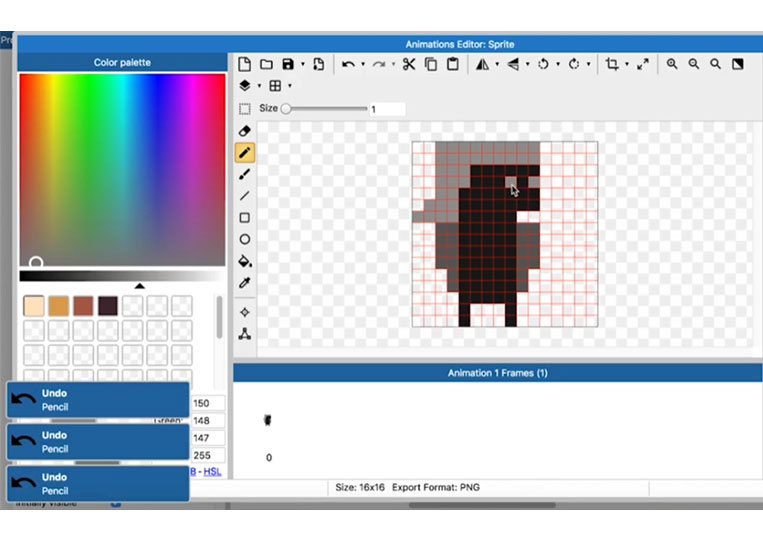
Task: Create a new file from toolbar
Action: click(244, 64)
